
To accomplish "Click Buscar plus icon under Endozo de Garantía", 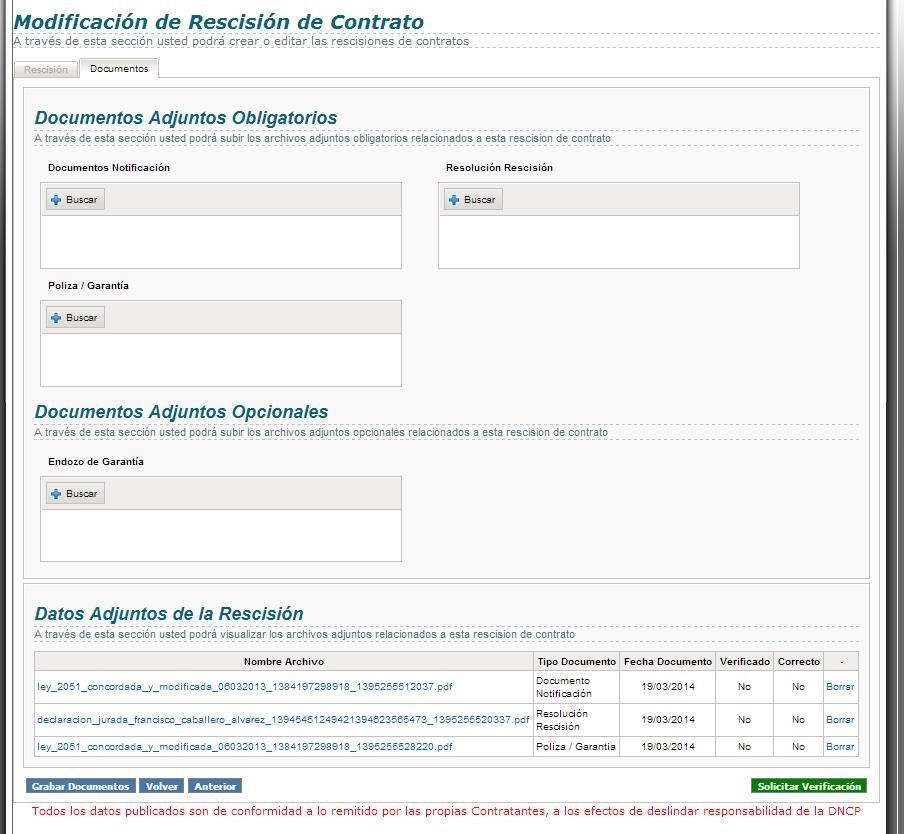I will click(x=57, y=494).
